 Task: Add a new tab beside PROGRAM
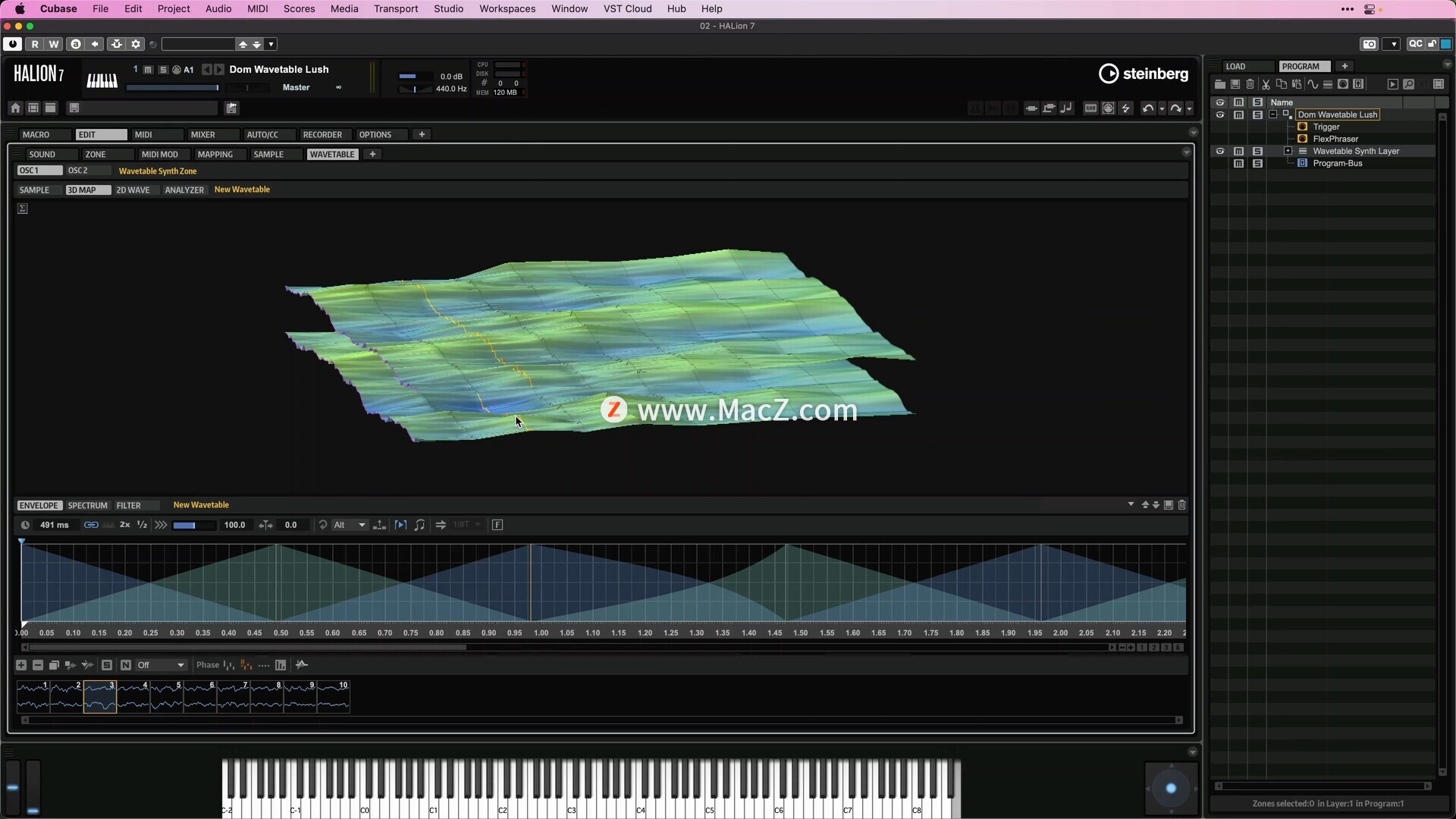pos(1345,67)
